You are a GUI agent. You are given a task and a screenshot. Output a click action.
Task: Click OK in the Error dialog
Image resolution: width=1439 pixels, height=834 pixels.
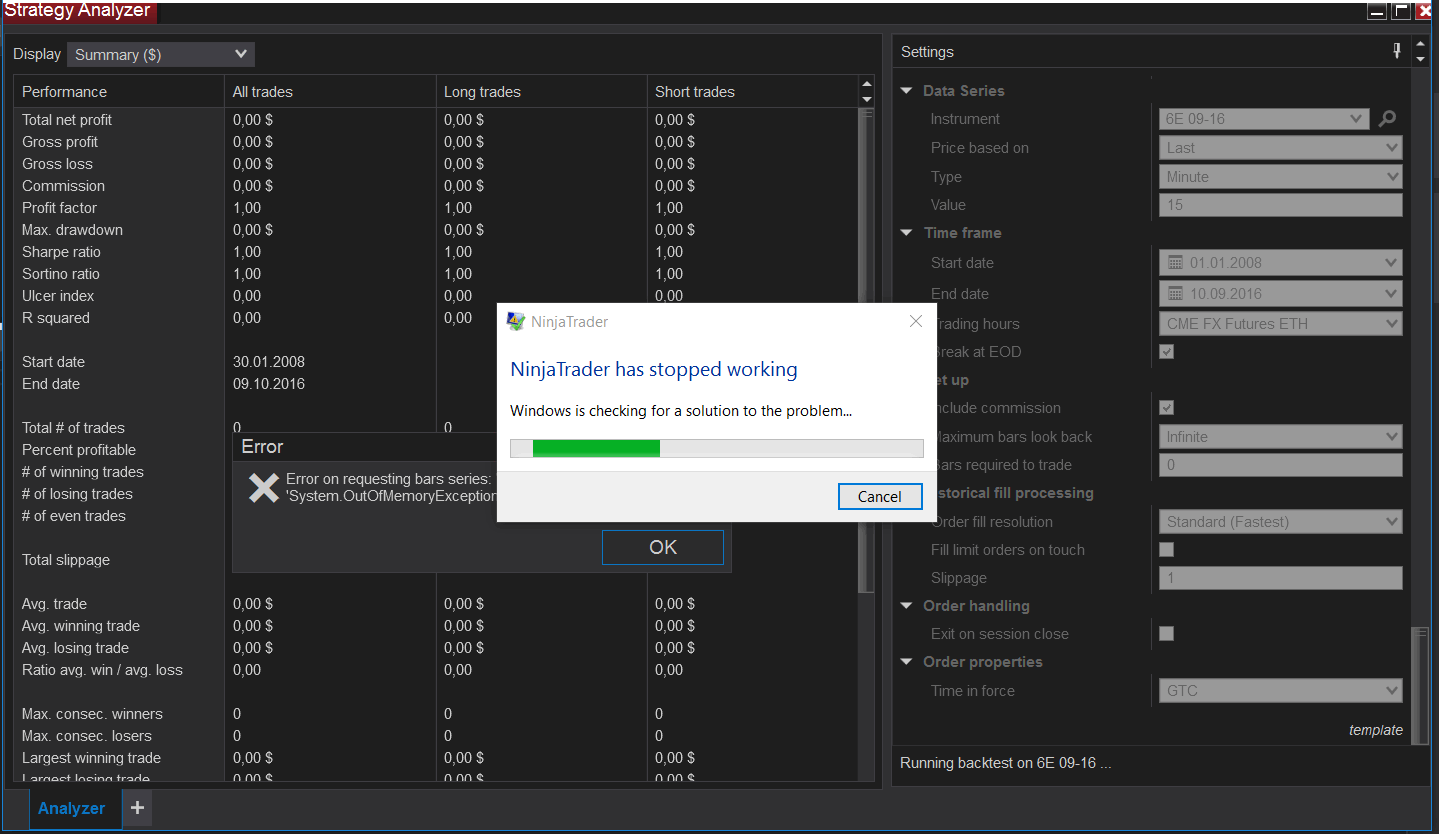click(x=663, y=547)
